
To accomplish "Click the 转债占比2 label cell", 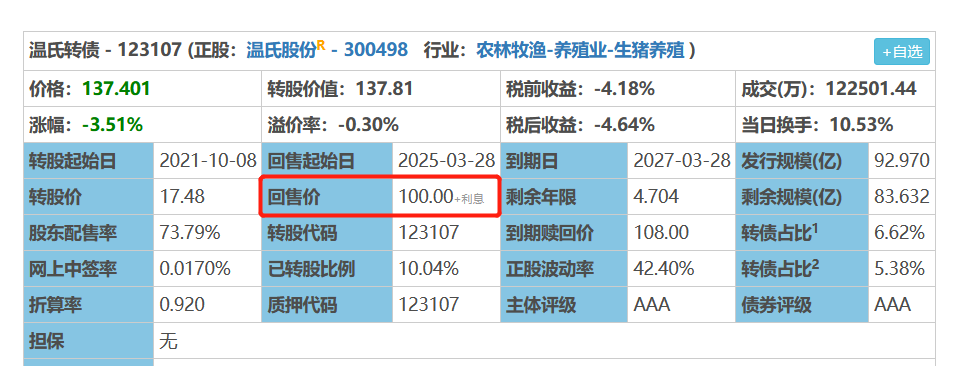I will (x=802, y=269).
